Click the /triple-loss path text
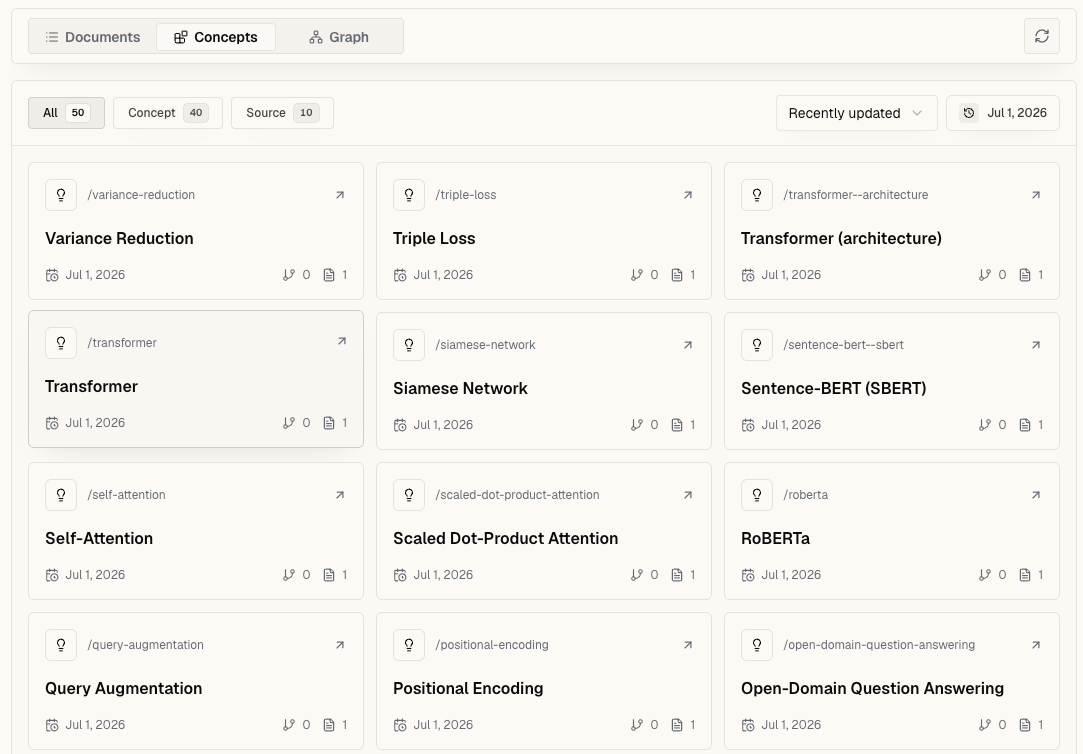This screenshot has width=1083, height=754. (466, 195)
